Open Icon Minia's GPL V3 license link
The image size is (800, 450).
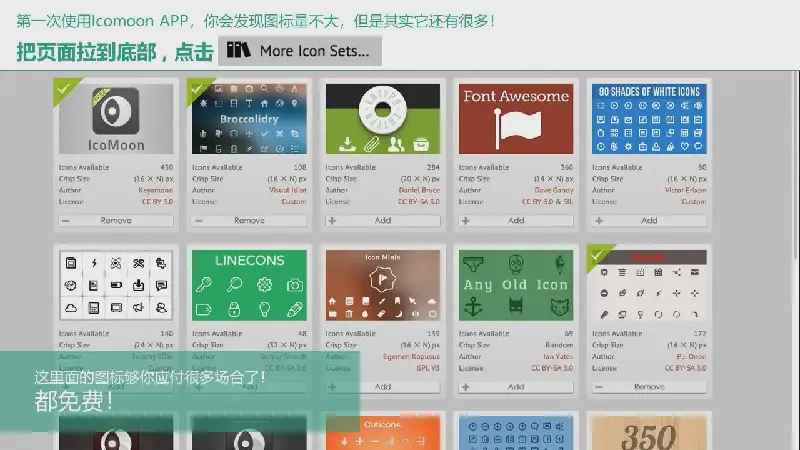[x=428, y=368]
